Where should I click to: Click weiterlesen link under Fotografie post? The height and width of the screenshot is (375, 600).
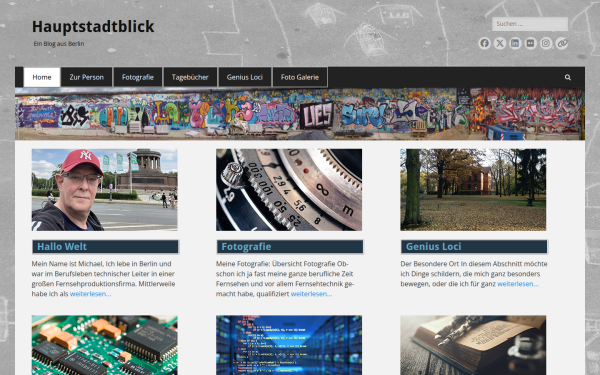pyautogui.click(x=311, y=294)
